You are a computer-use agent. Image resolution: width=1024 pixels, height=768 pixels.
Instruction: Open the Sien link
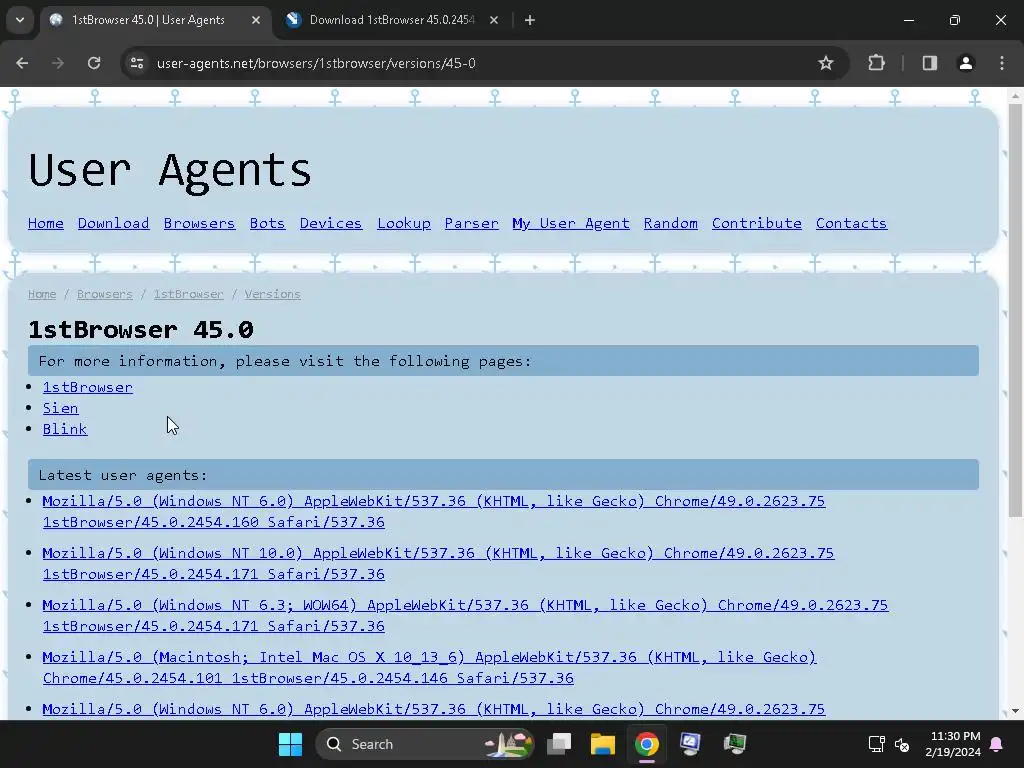pos(60,408)
